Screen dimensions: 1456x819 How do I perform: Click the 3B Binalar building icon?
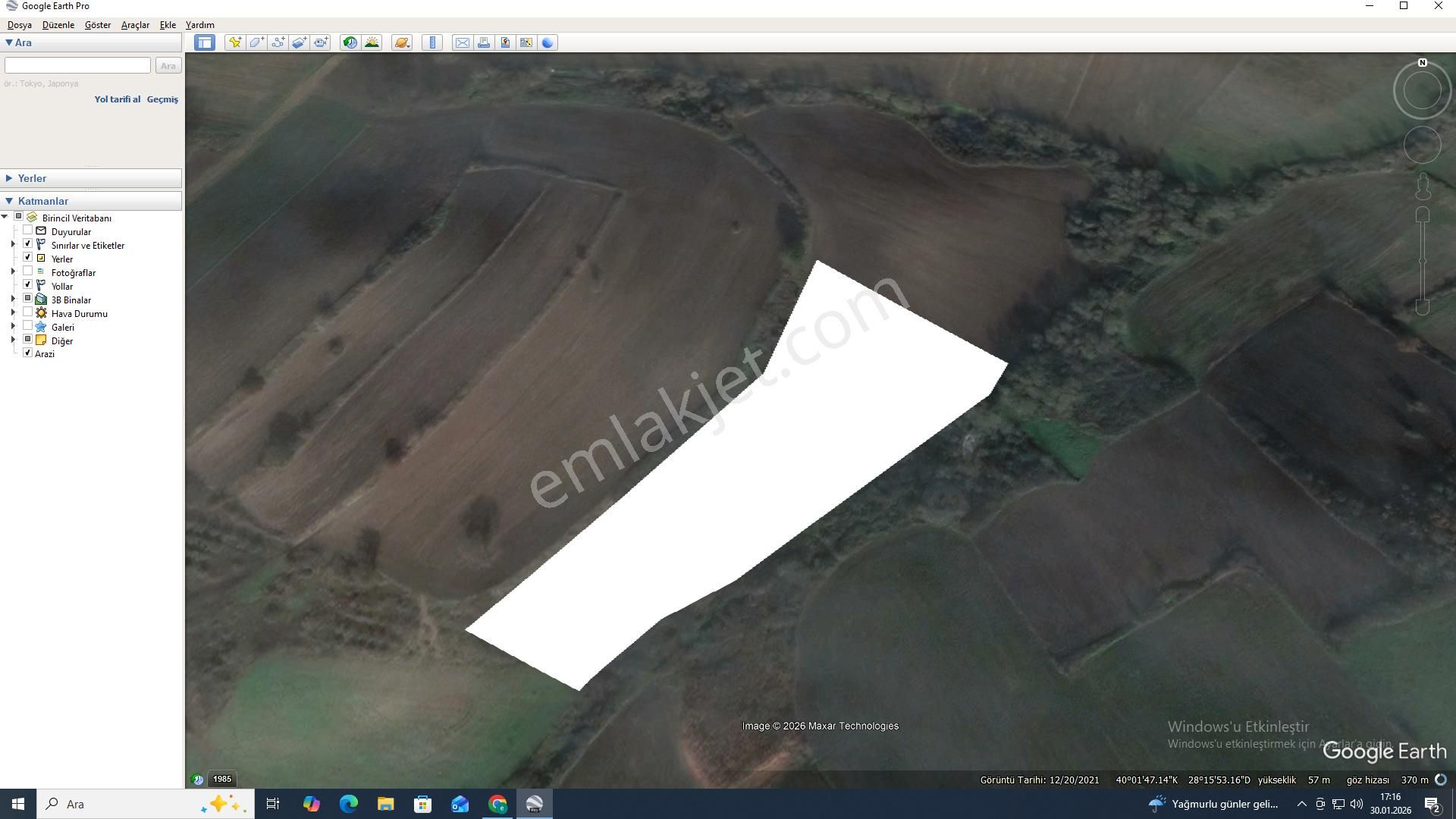coord(41,299)
